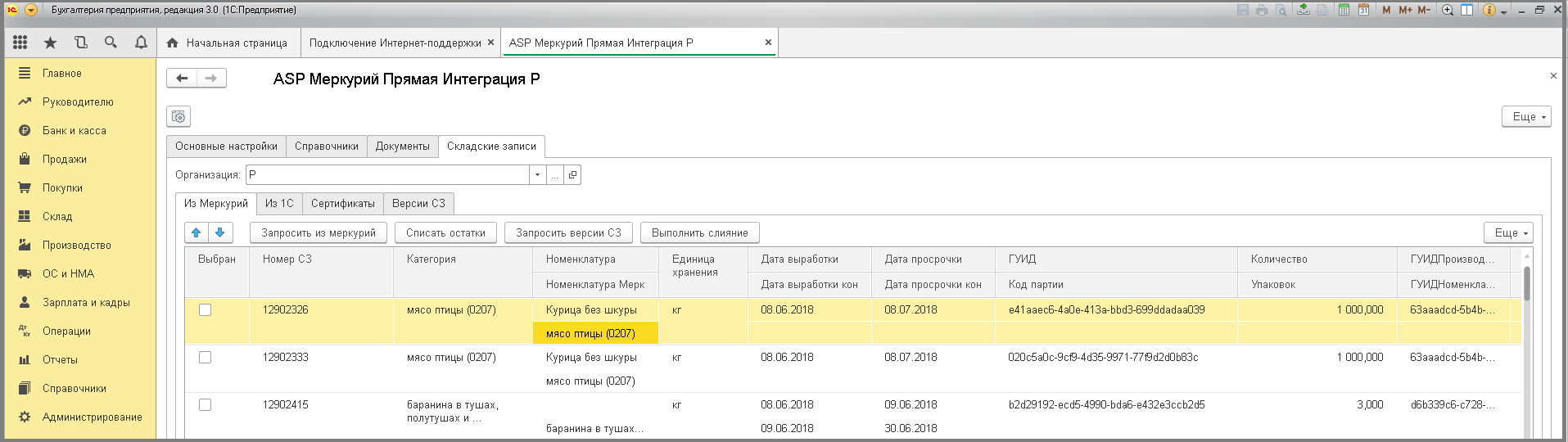Open the Администрирование section
Screen dimensions: 1568x442
click(80, 417)
